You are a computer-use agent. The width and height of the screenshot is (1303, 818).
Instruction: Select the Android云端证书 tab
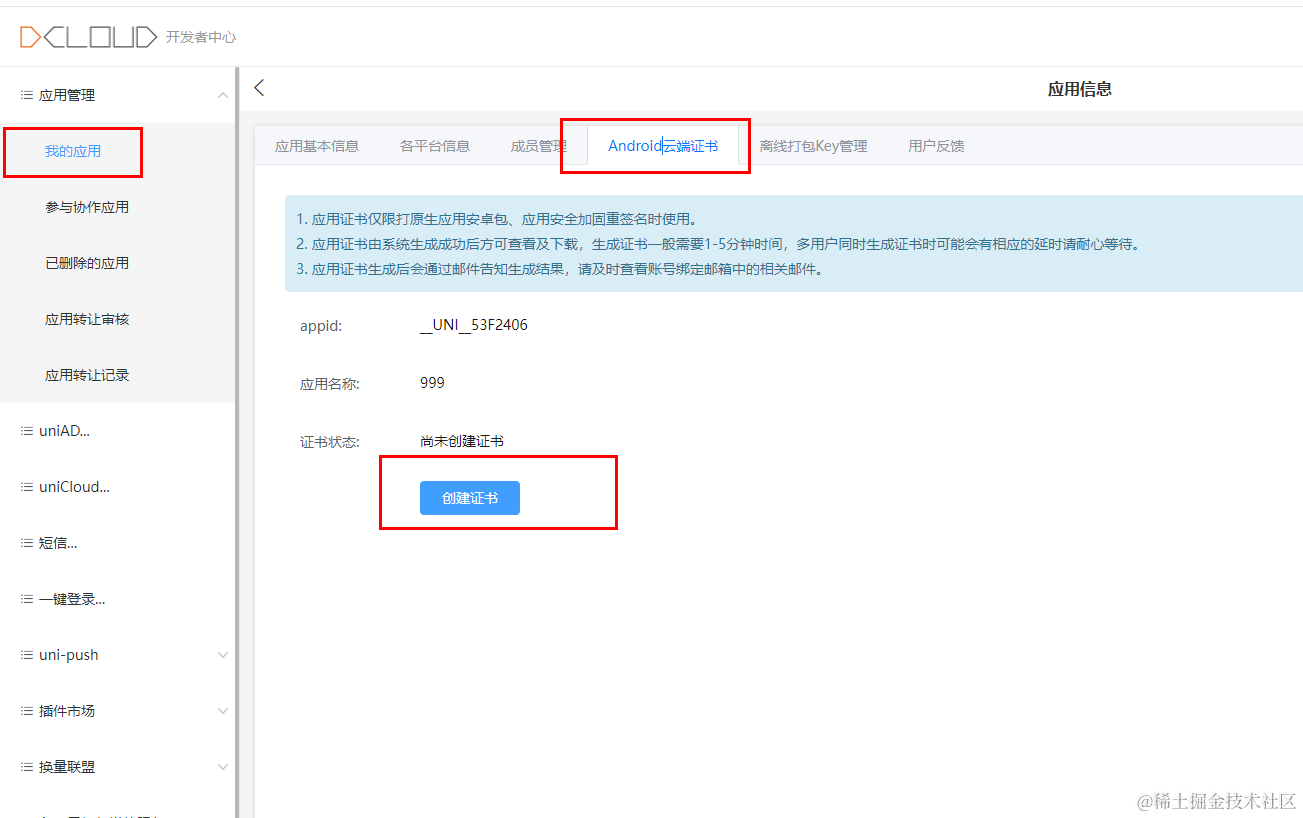pyautogui.click(x=663, y=146)
